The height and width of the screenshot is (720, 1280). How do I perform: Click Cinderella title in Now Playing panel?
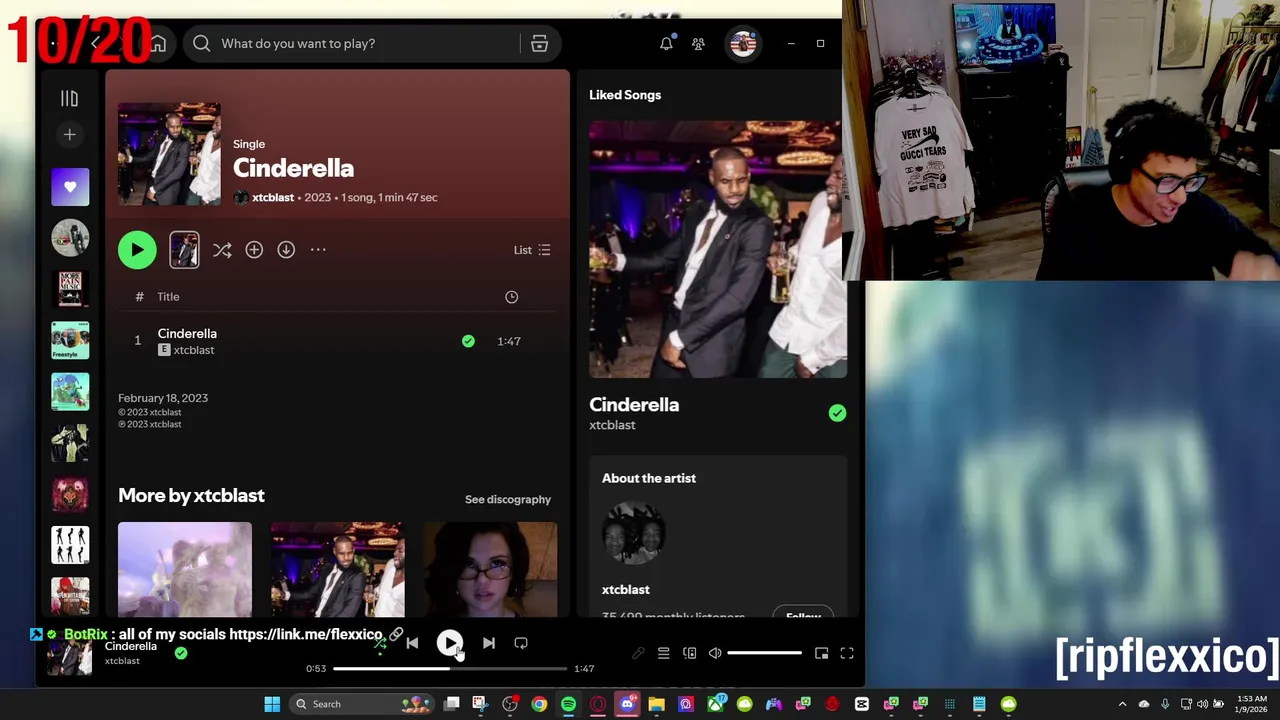click(634, 405)
